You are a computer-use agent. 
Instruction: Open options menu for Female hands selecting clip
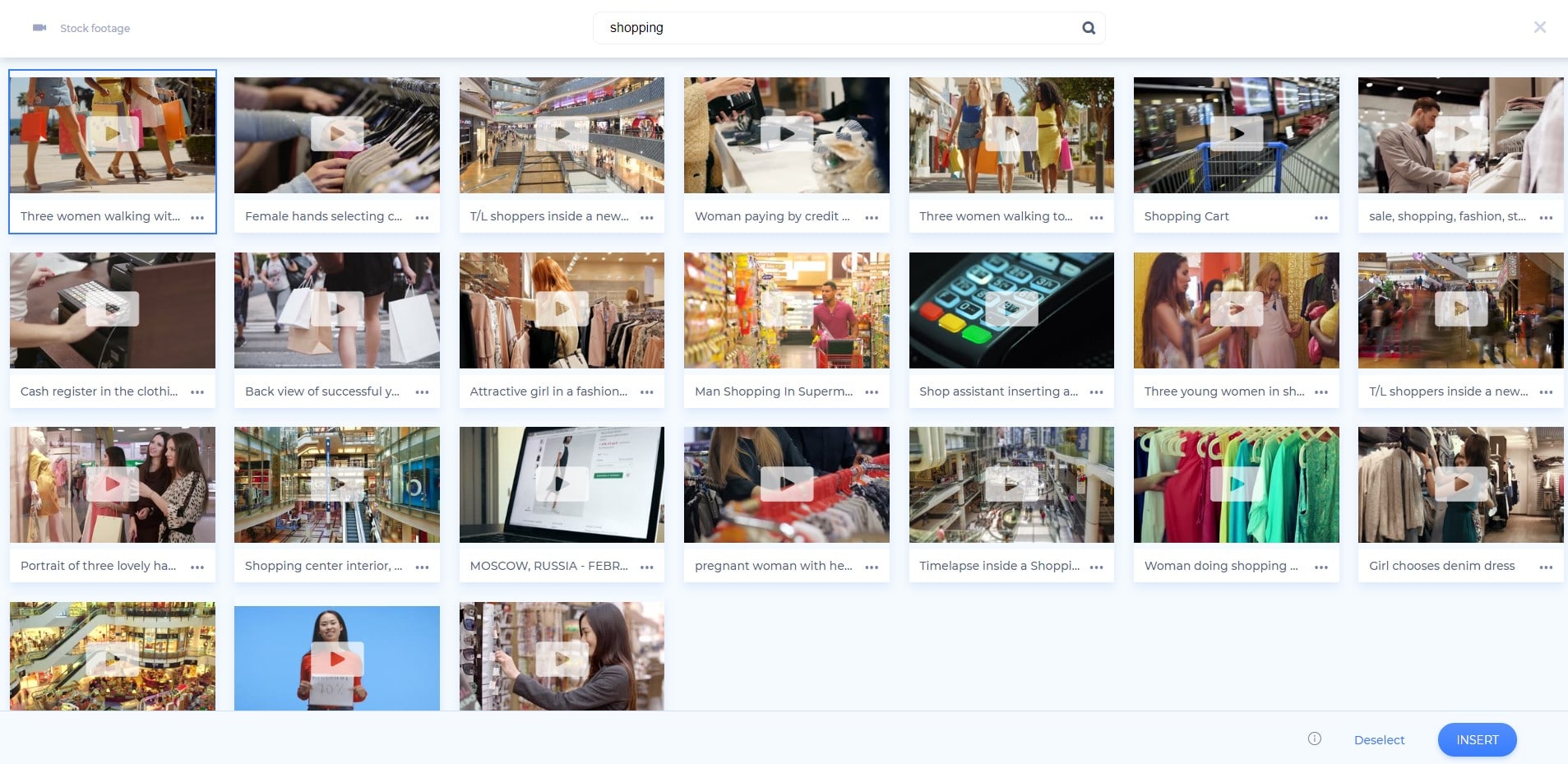pos(422,217)
